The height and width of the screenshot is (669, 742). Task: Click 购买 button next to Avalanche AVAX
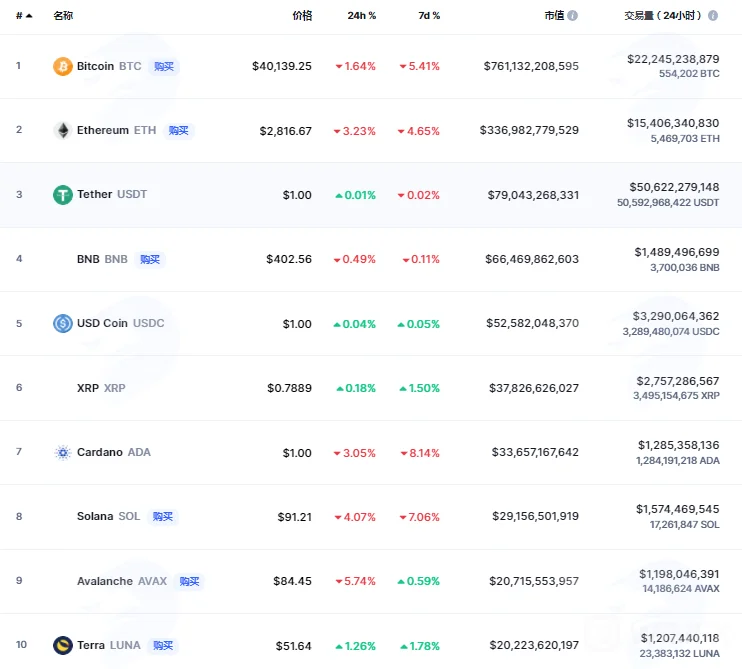coord(189,581)
